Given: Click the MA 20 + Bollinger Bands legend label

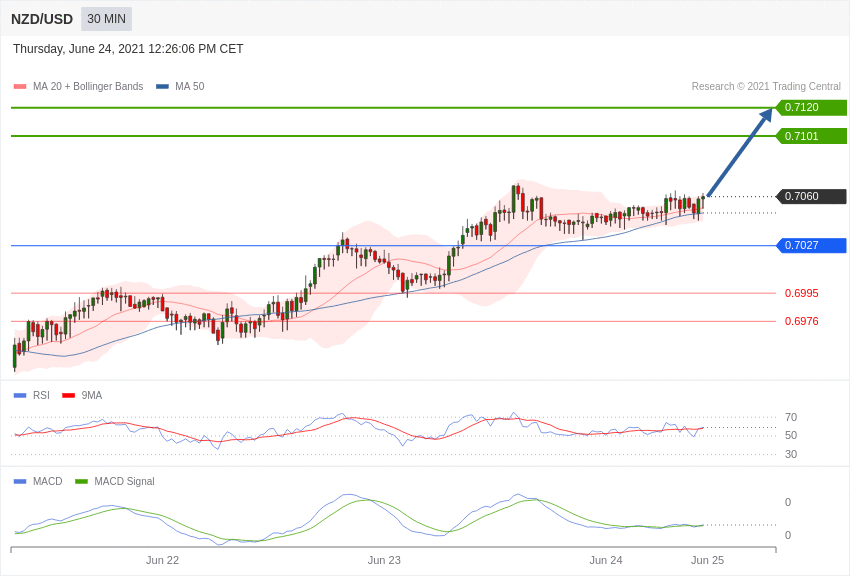Looking at the screenshot, I should [88, 86].
